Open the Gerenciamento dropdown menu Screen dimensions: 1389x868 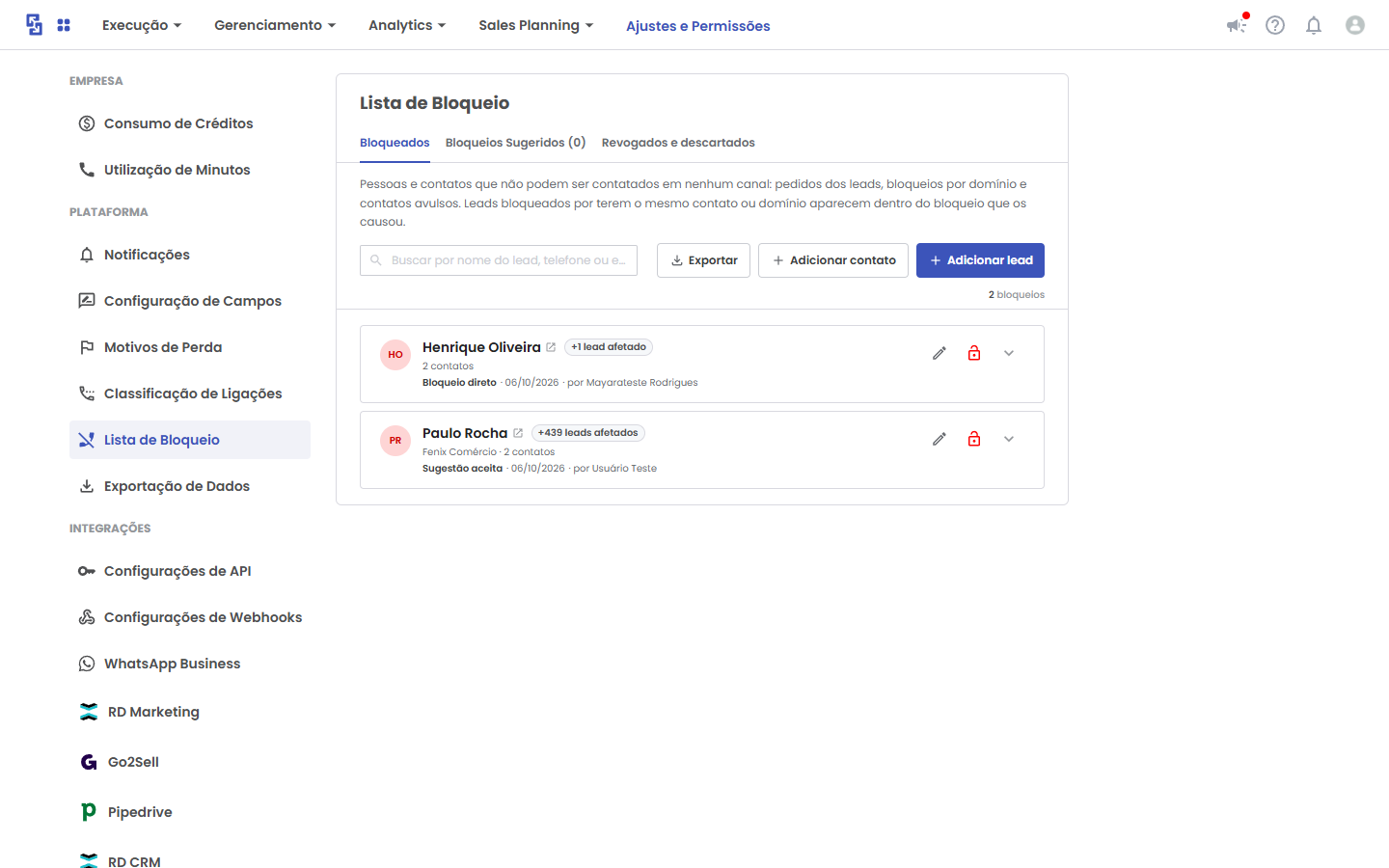coord(275,25)
